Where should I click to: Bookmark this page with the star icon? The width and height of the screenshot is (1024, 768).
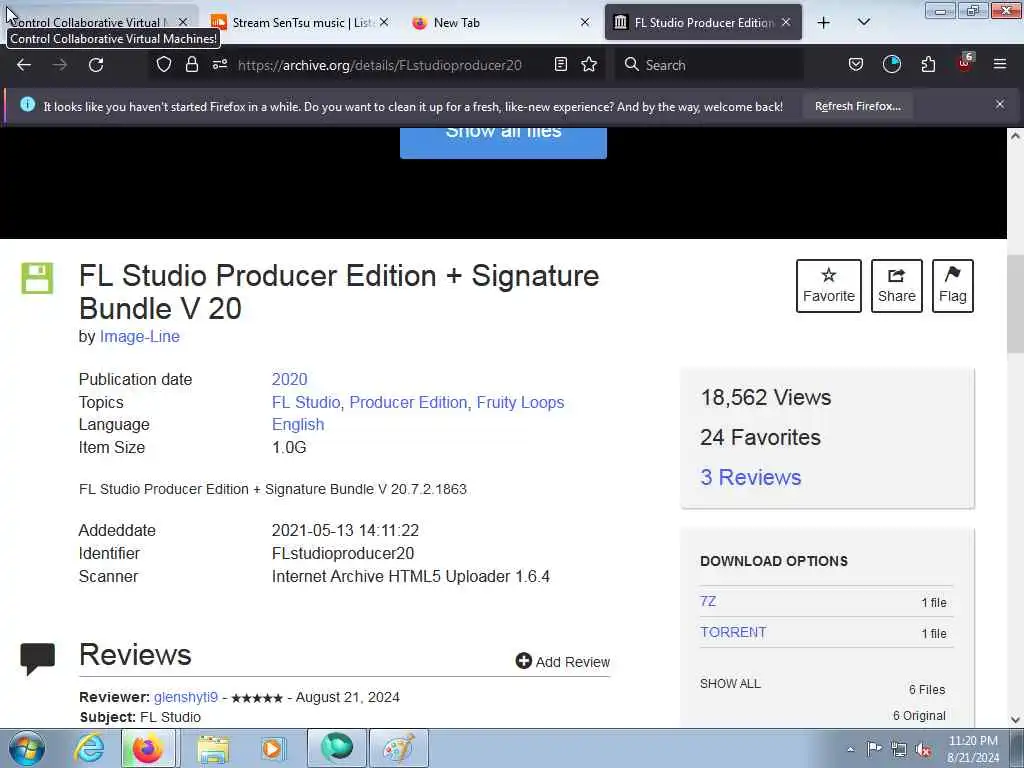pyautogui.click(x=589, y=64)
